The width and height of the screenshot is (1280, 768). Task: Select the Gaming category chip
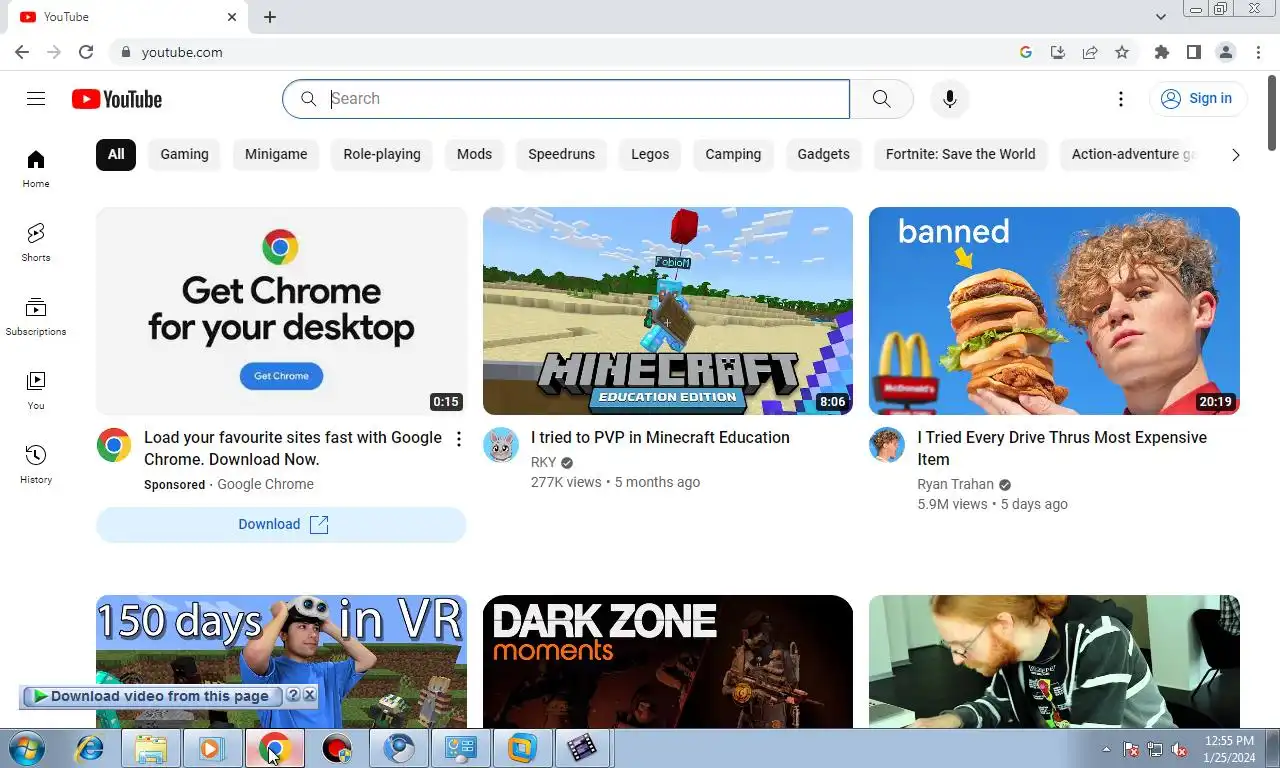[x=185, y=154]
